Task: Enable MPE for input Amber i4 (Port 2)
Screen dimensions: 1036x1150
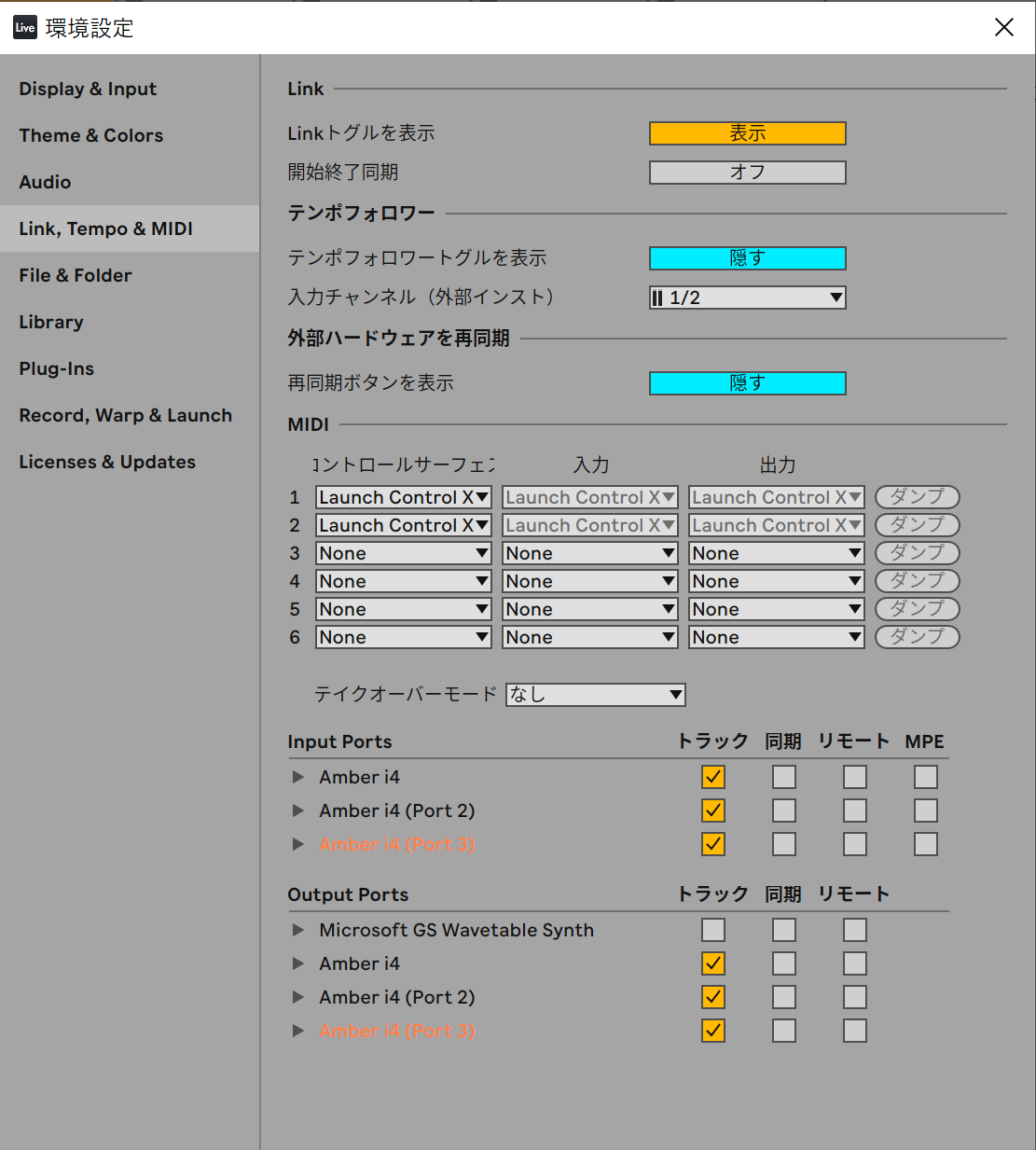Action: click(926, 811)
